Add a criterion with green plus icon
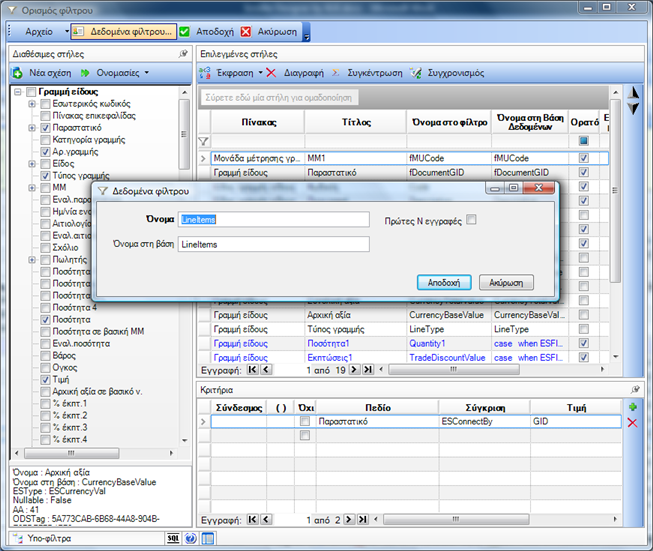653x551 pixels. 633,407
